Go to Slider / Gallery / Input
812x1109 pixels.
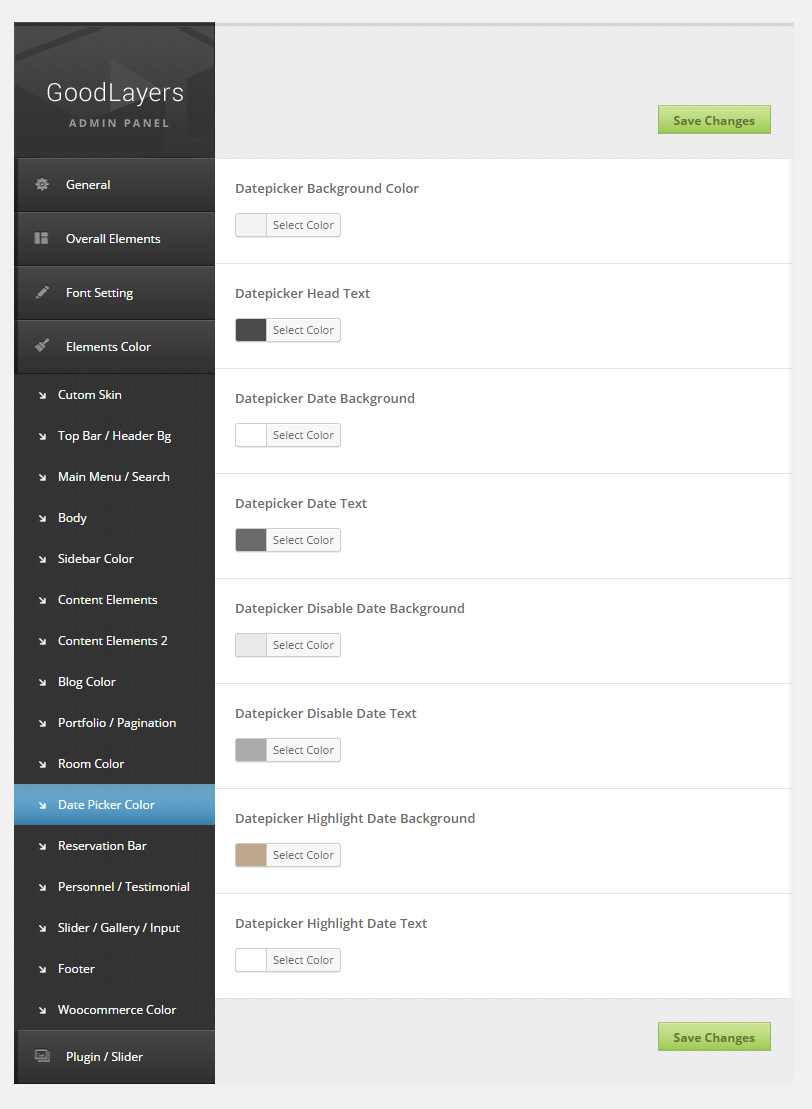coord(115,928)
